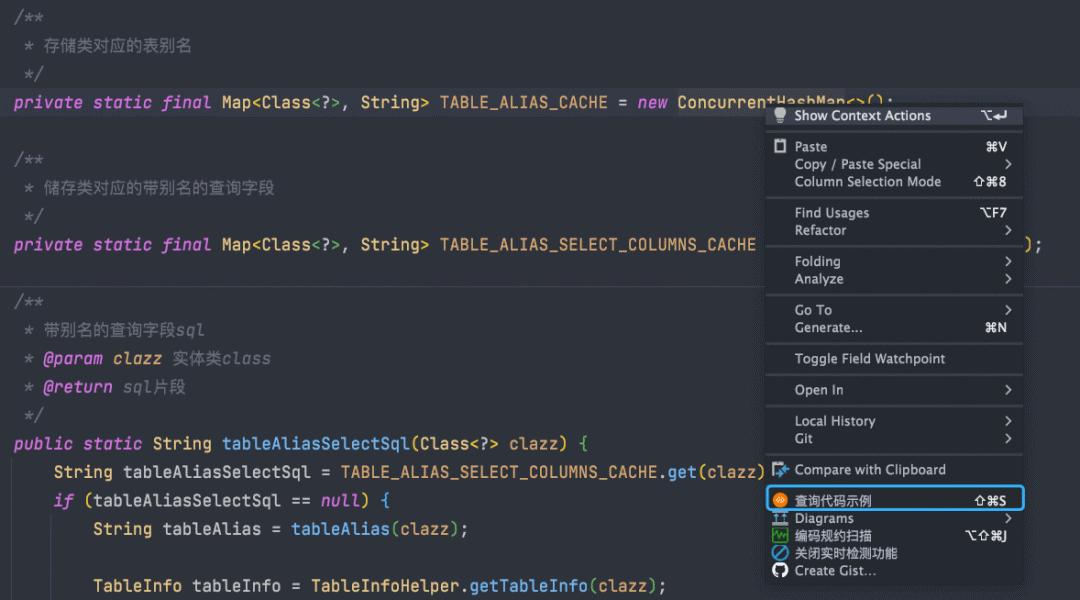Click the .get(clazz) call on the cache
Viewport: 1080px width, 600px height.
click(712, 473)
